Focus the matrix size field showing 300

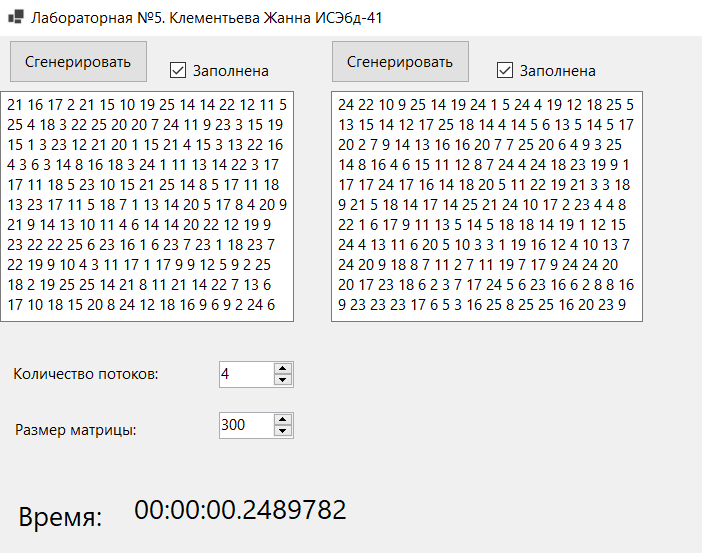[245, 425]
